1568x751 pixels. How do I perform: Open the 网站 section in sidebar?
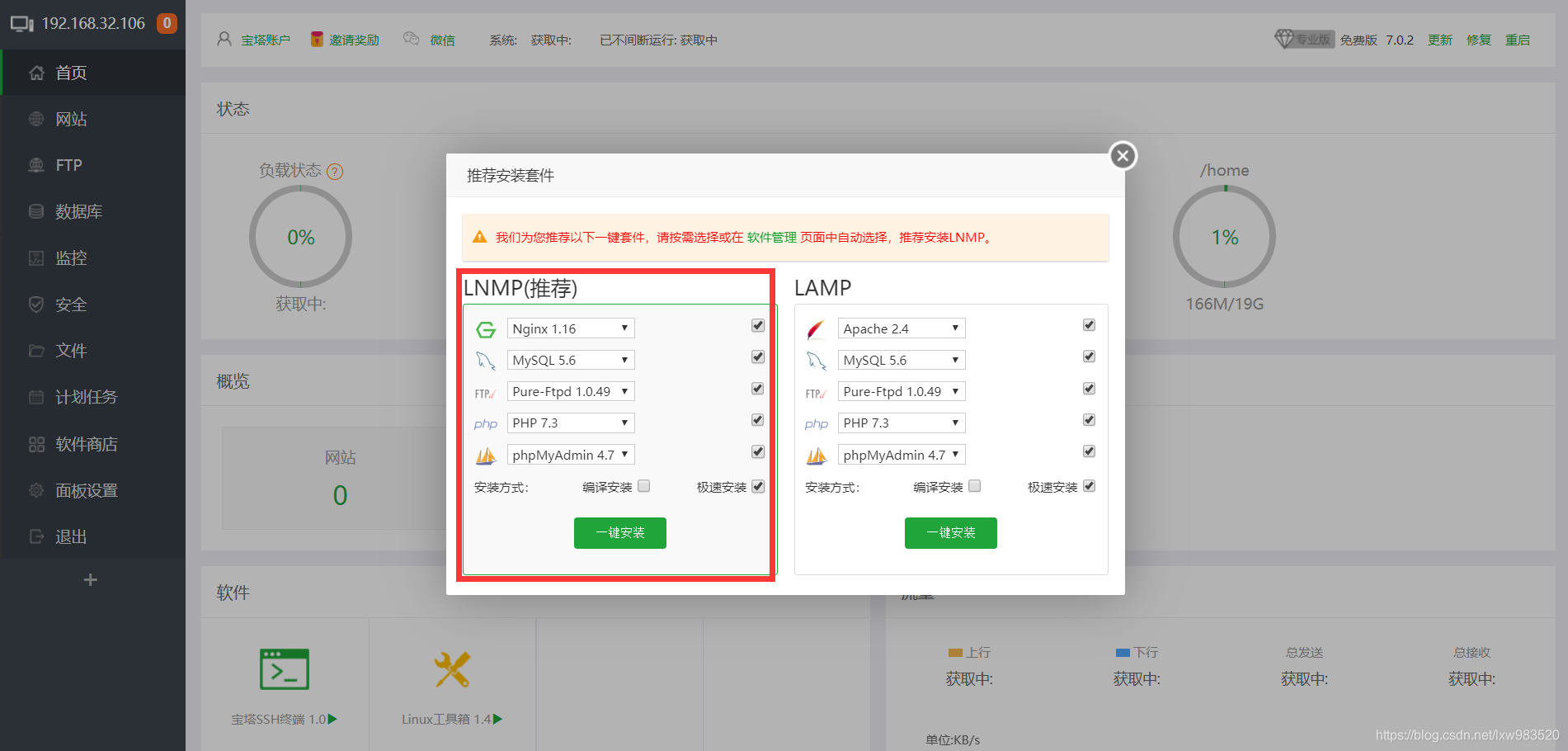tap(70, 118)
